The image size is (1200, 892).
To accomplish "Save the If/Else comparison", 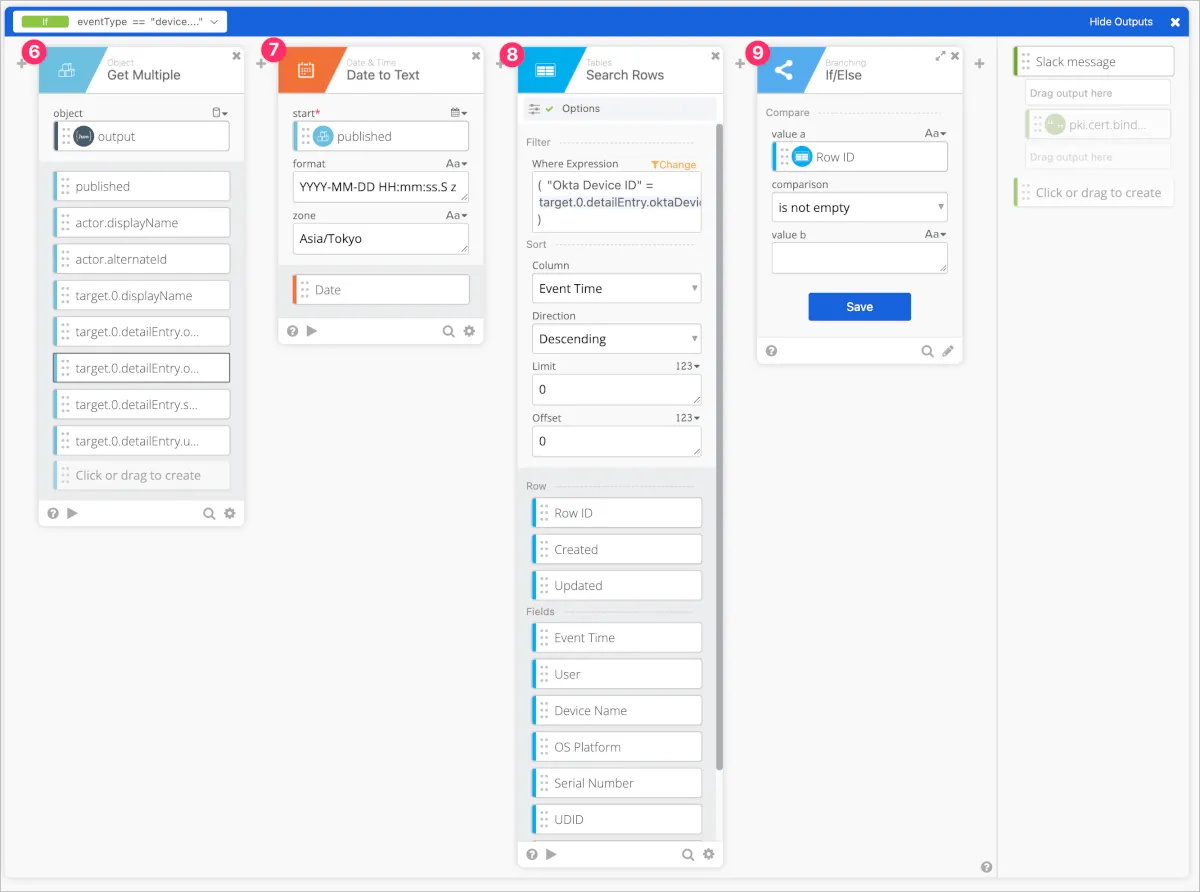I will click(859, 307).
